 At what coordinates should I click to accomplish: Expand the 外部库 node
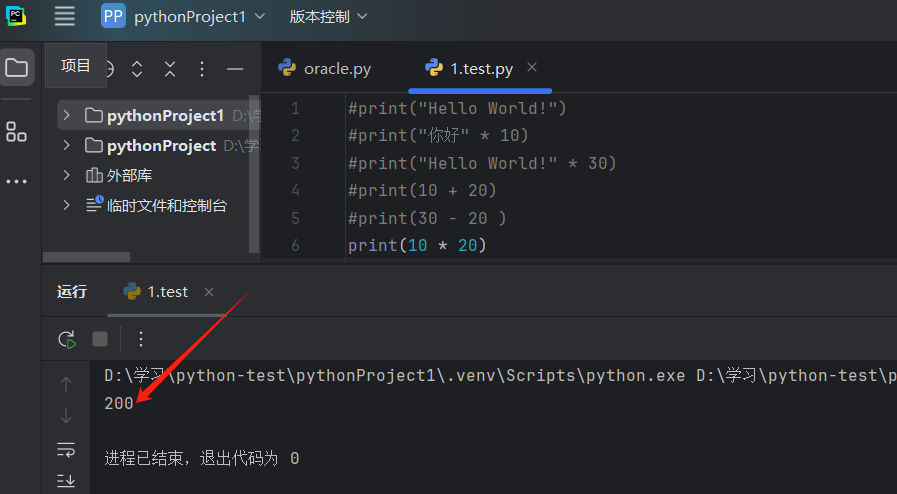point(66,176)
